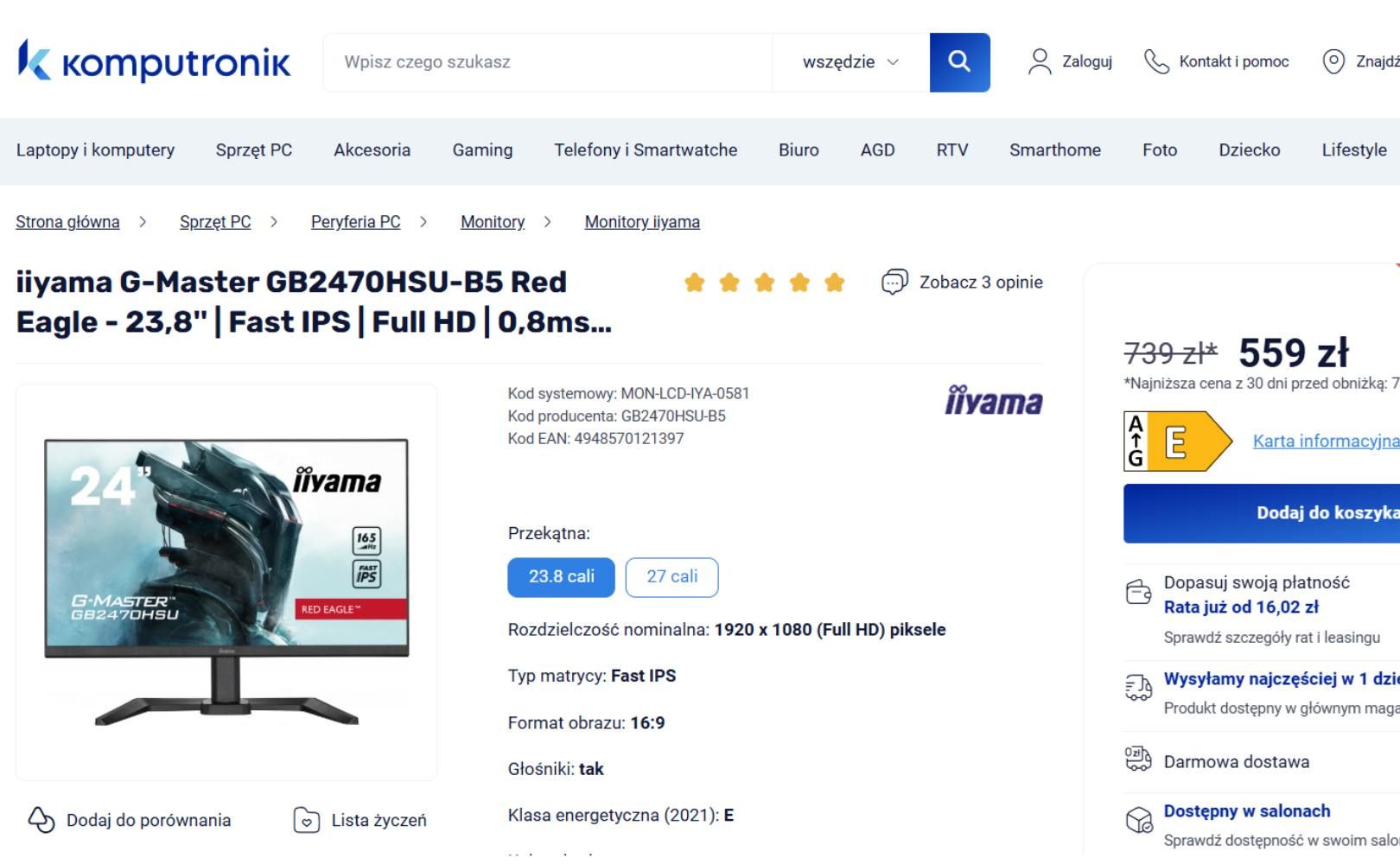Click the energy class E label
The width and height of the screenshot is (1400, 864).
1178,442
